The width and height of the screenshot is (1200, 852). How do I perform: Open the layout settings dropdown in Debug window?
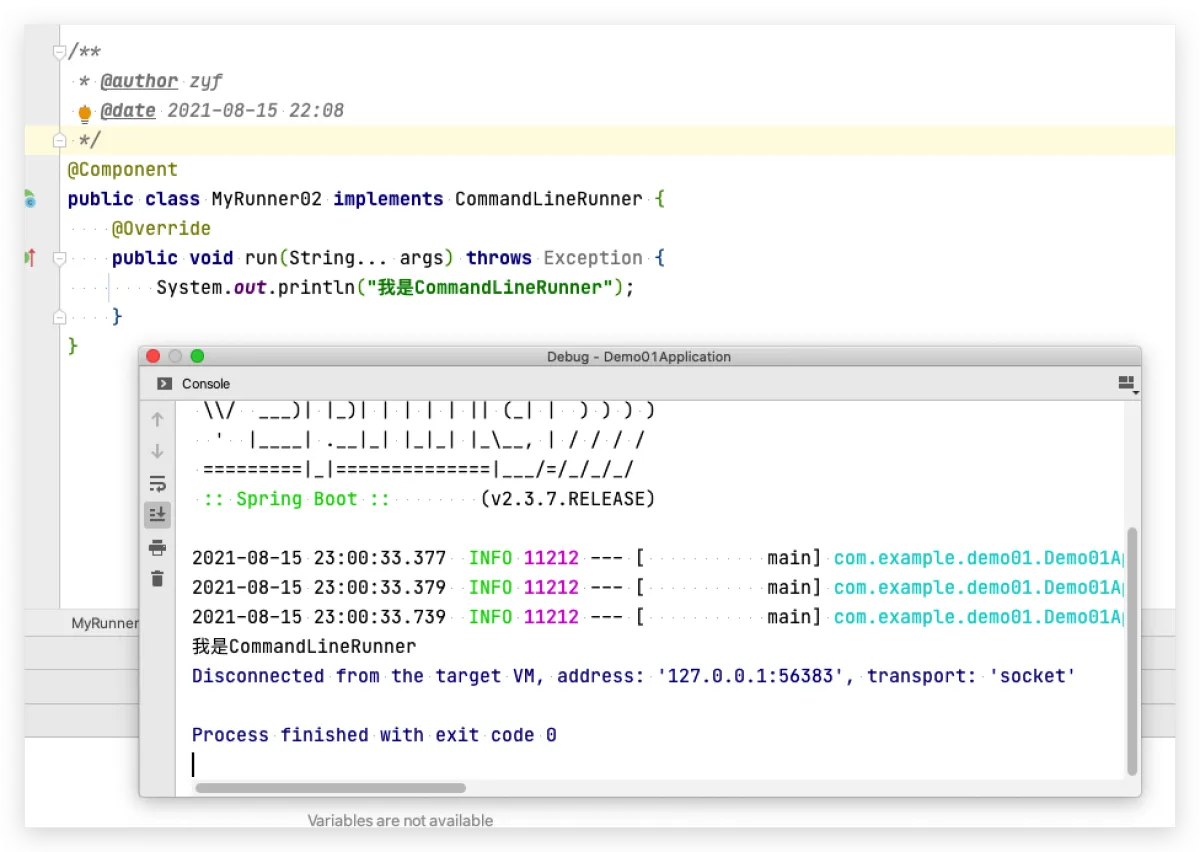coord(1127,384)
